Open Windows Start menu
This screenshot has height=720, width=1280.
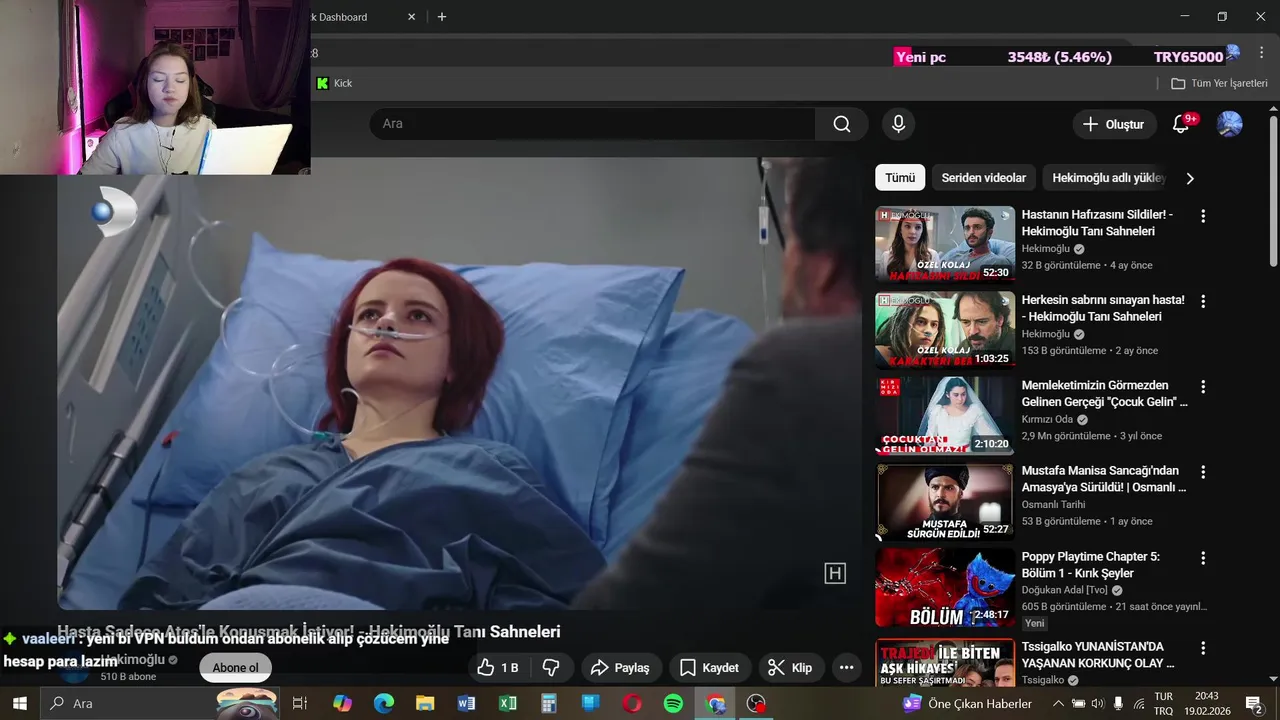[19, 703]
